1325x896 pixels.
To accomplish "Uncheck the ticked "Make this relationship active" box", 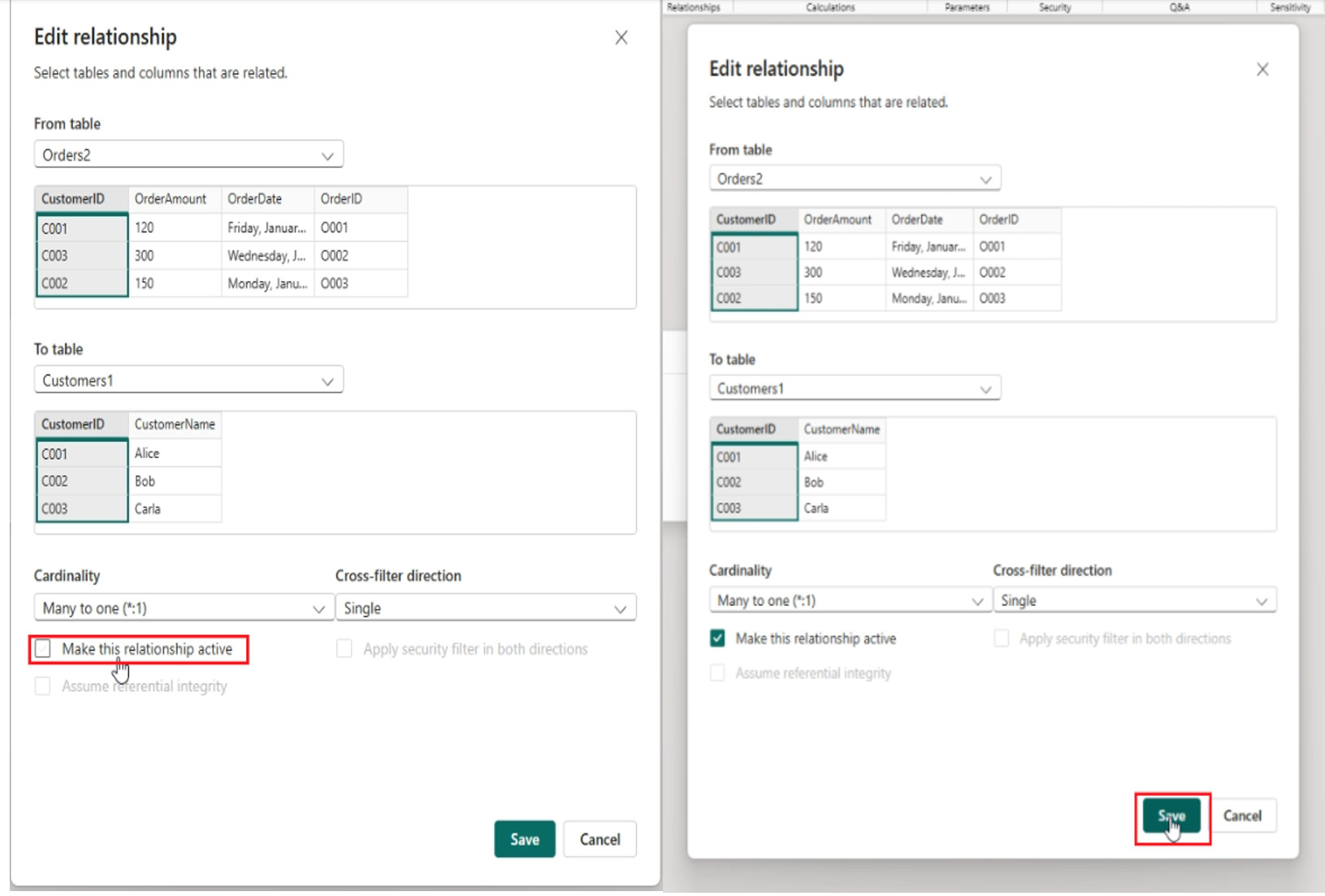I will tap(717, 638).
